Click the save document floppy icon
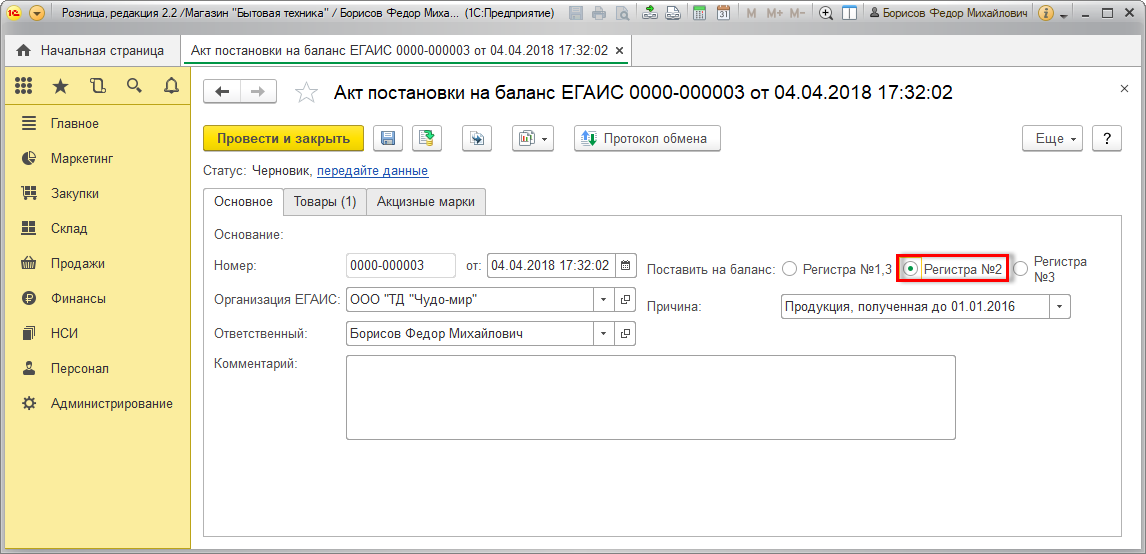The width and height of the screenshot is (1146, 554). (387, 139)
